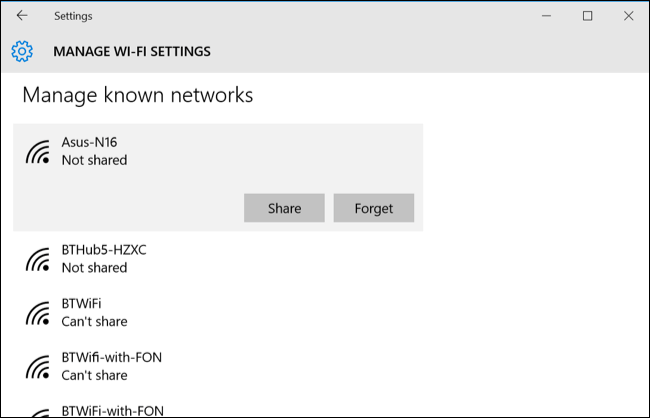Share the Asus-N16 network
This screenshot has height=418, width=650.
pos(284,208)
